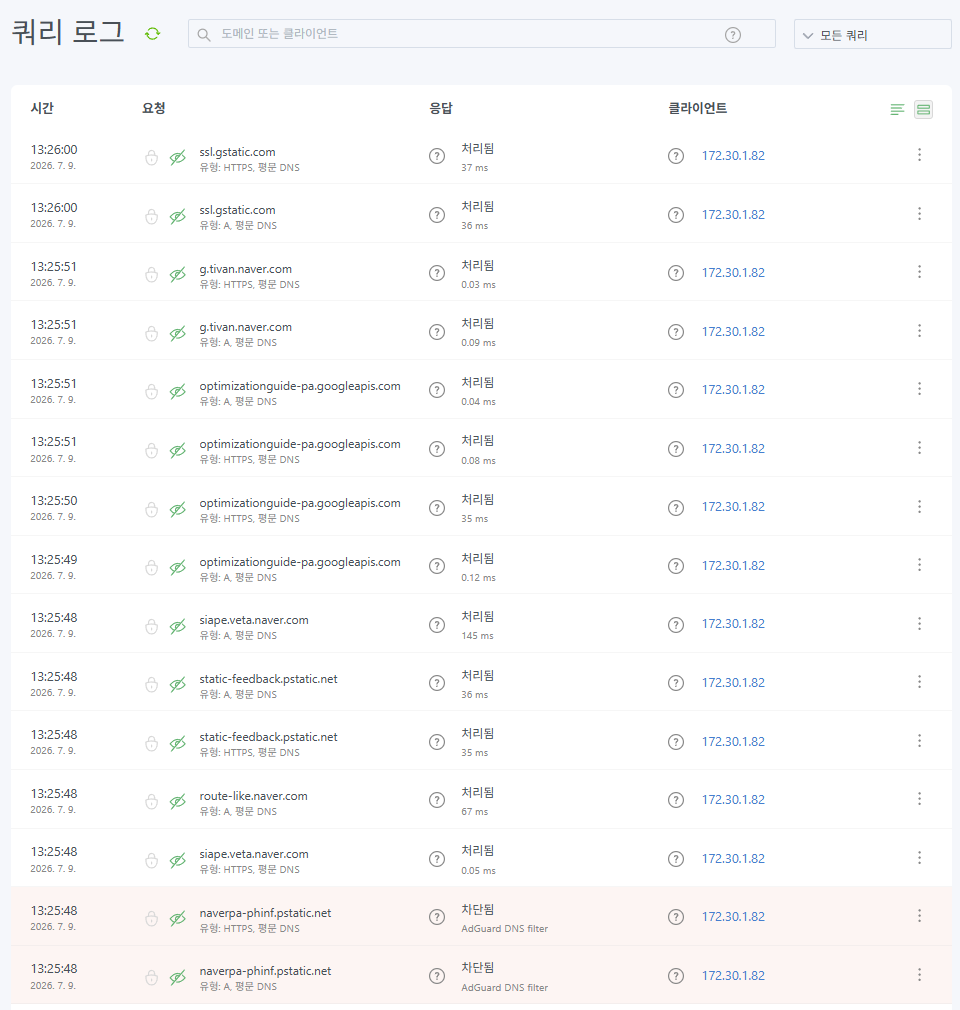Show response details for 0.03 ms g.tivan.naver.com
Image resolution: width=960 pixels, height=1010 pixels.
click(x=437, y=273)
